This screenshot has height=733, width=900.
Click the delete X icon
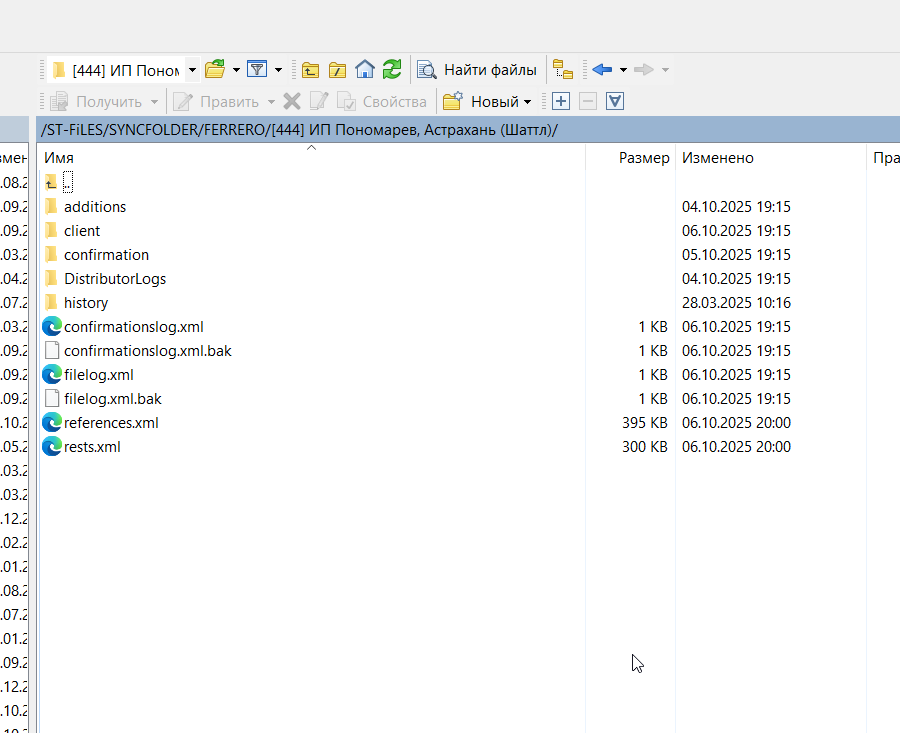point(292,102)
